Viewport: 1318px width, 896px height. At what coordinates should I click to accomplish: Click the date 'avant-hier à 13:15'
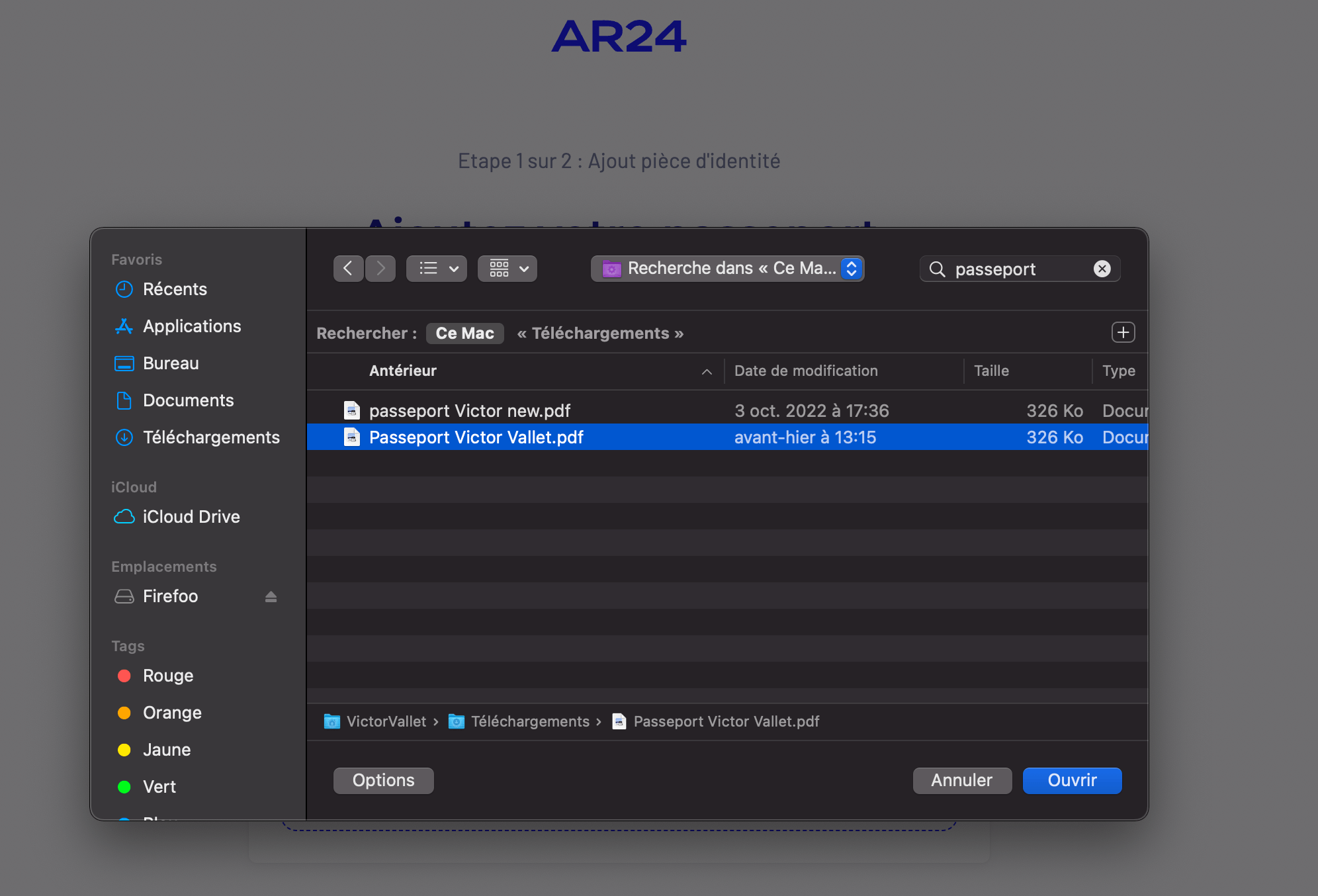coord(805,437)
